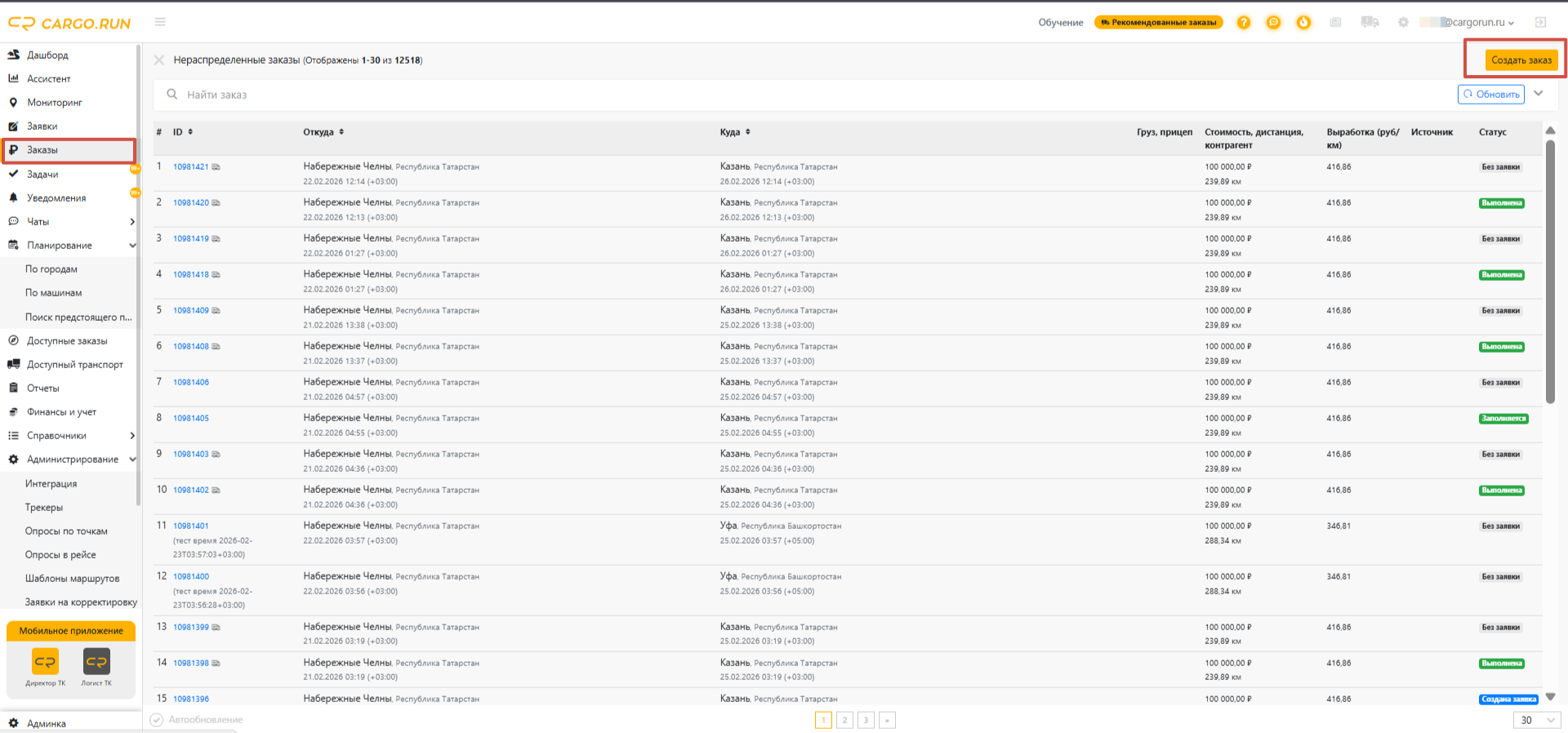Collapse sidebar with the hamburger icon
This screenshot has height=733, width=1568.
pos(160,22)
